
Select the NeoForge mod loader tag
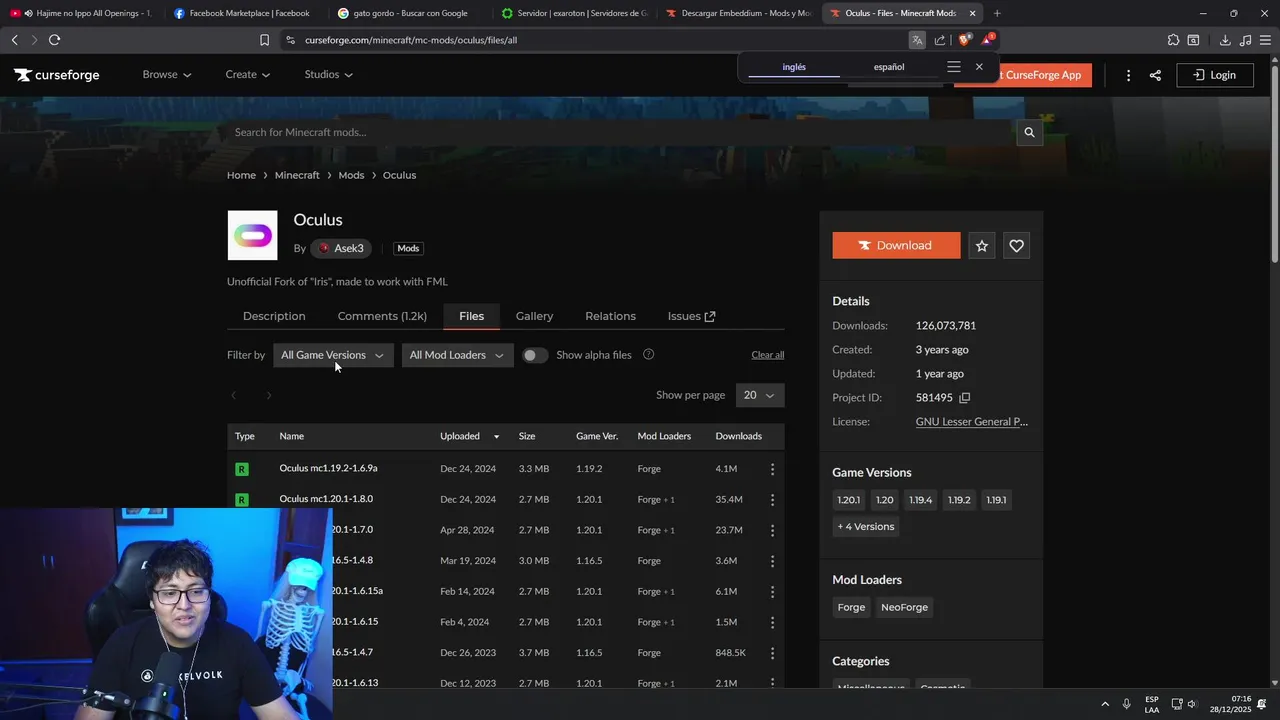tap(904, 608)
